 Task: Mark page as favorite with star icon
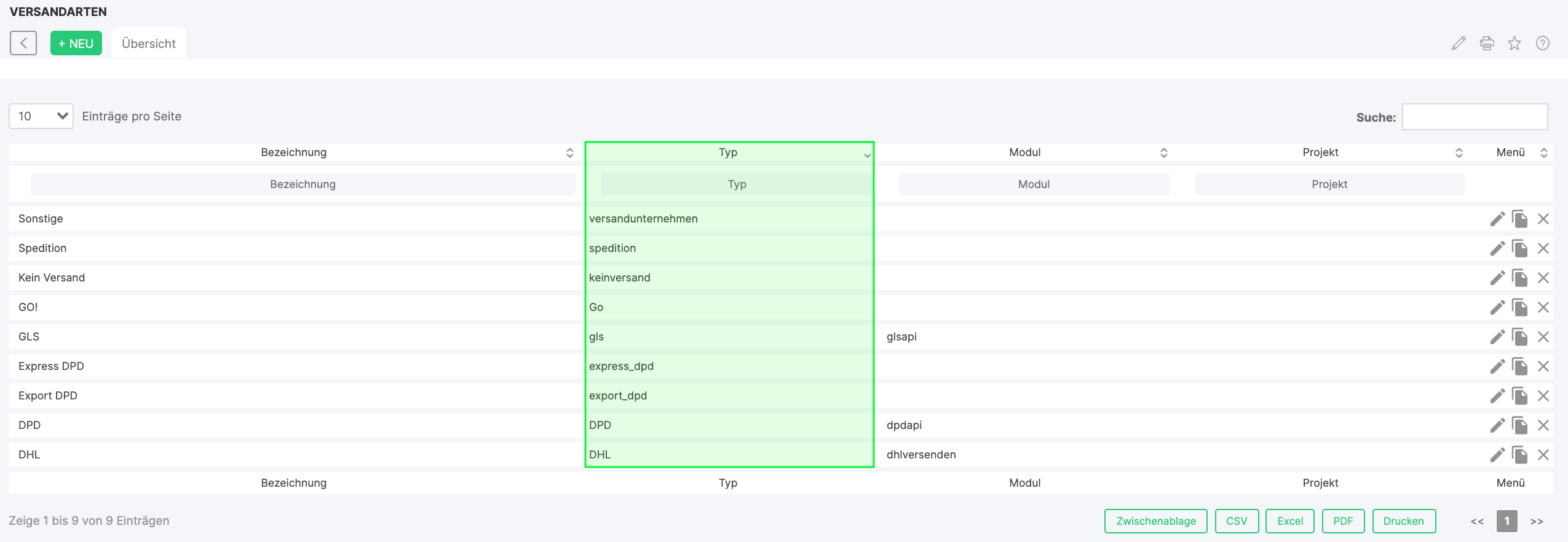click(x=1515, y=43)
